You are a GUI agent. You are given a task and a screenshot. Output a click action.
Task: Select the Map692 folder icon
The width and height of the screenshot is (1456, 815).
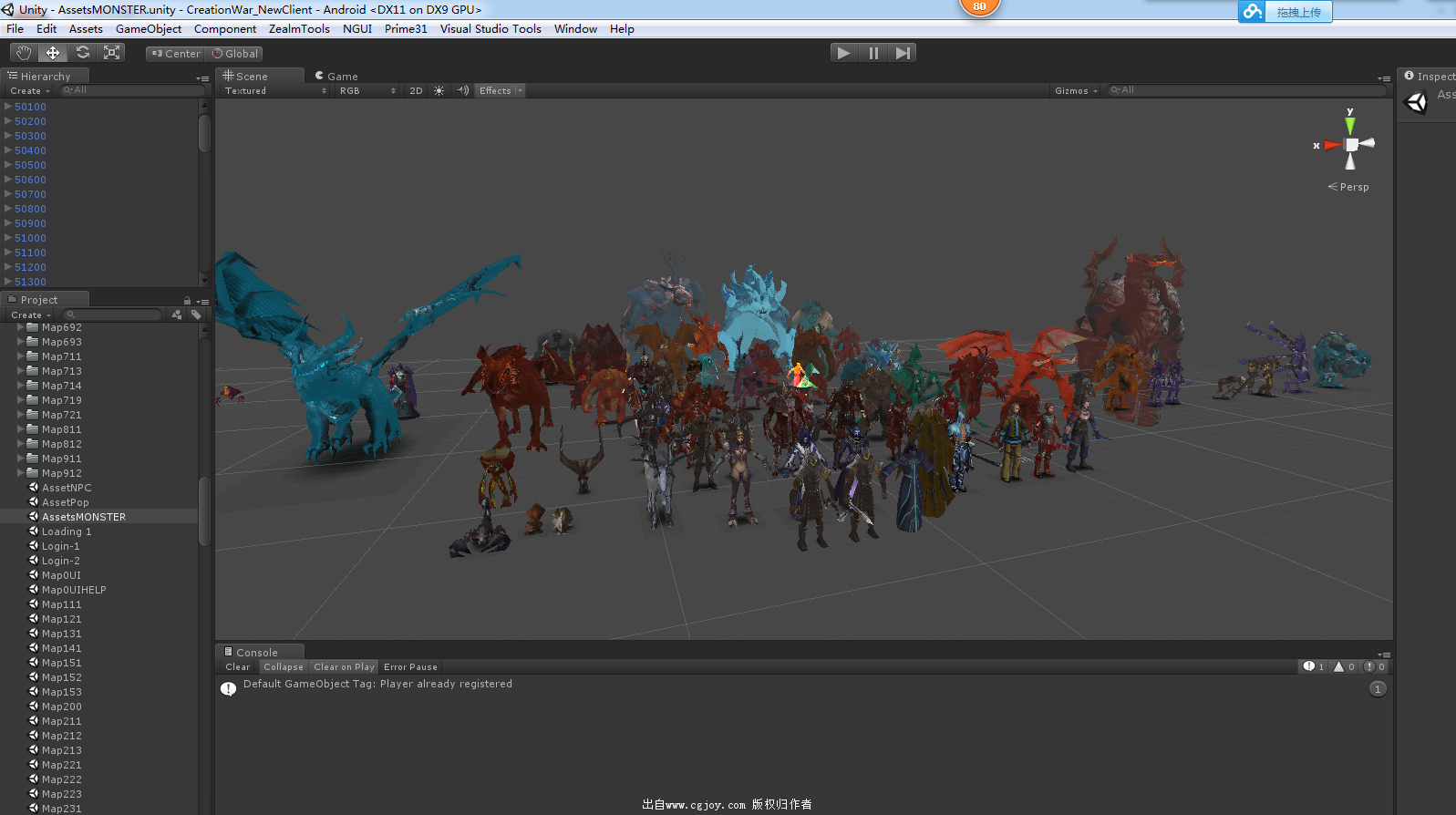(x=33, y=327)
